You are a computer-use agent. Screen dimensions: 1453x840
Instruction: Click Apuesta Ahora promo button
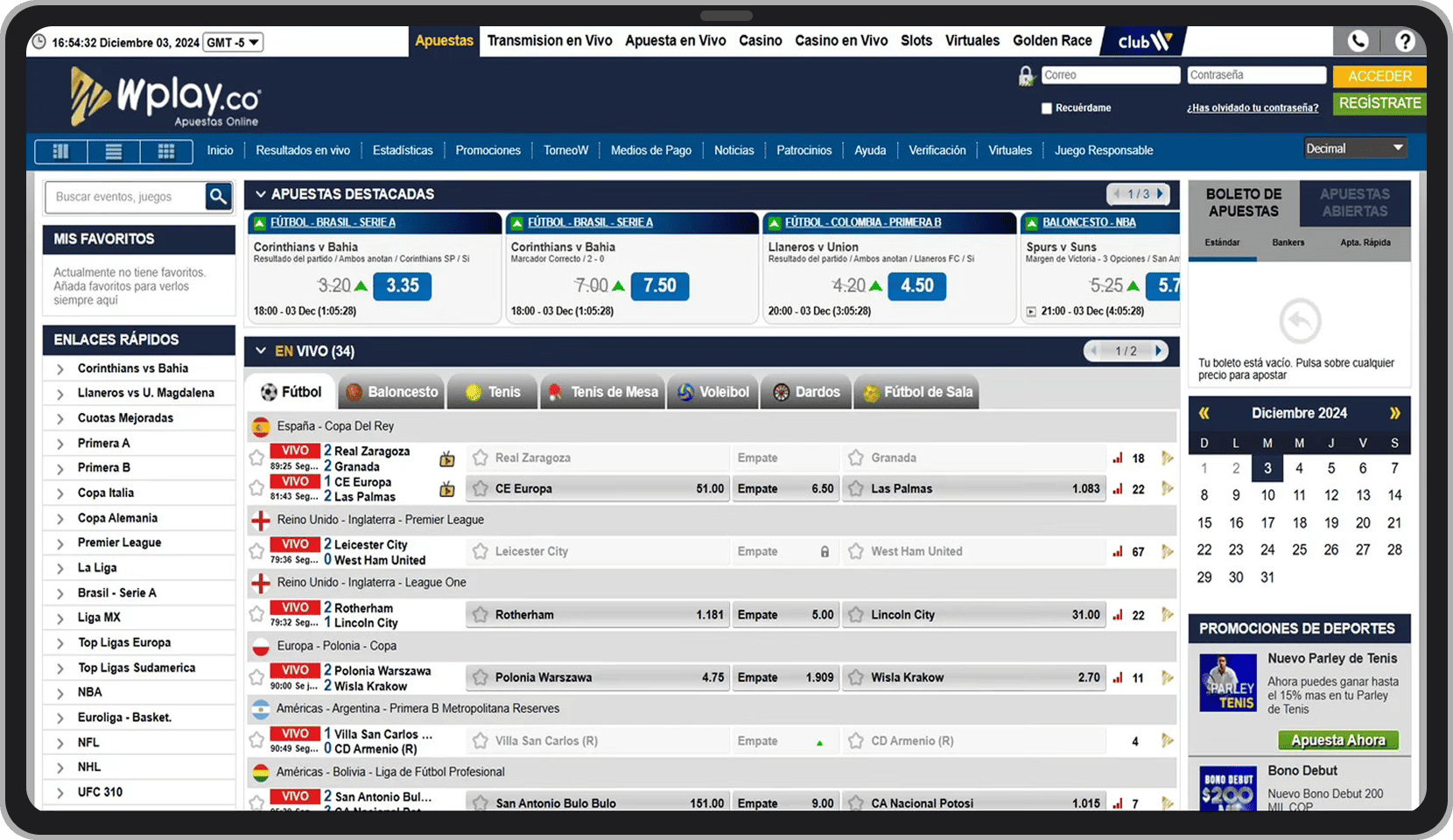1338,740
